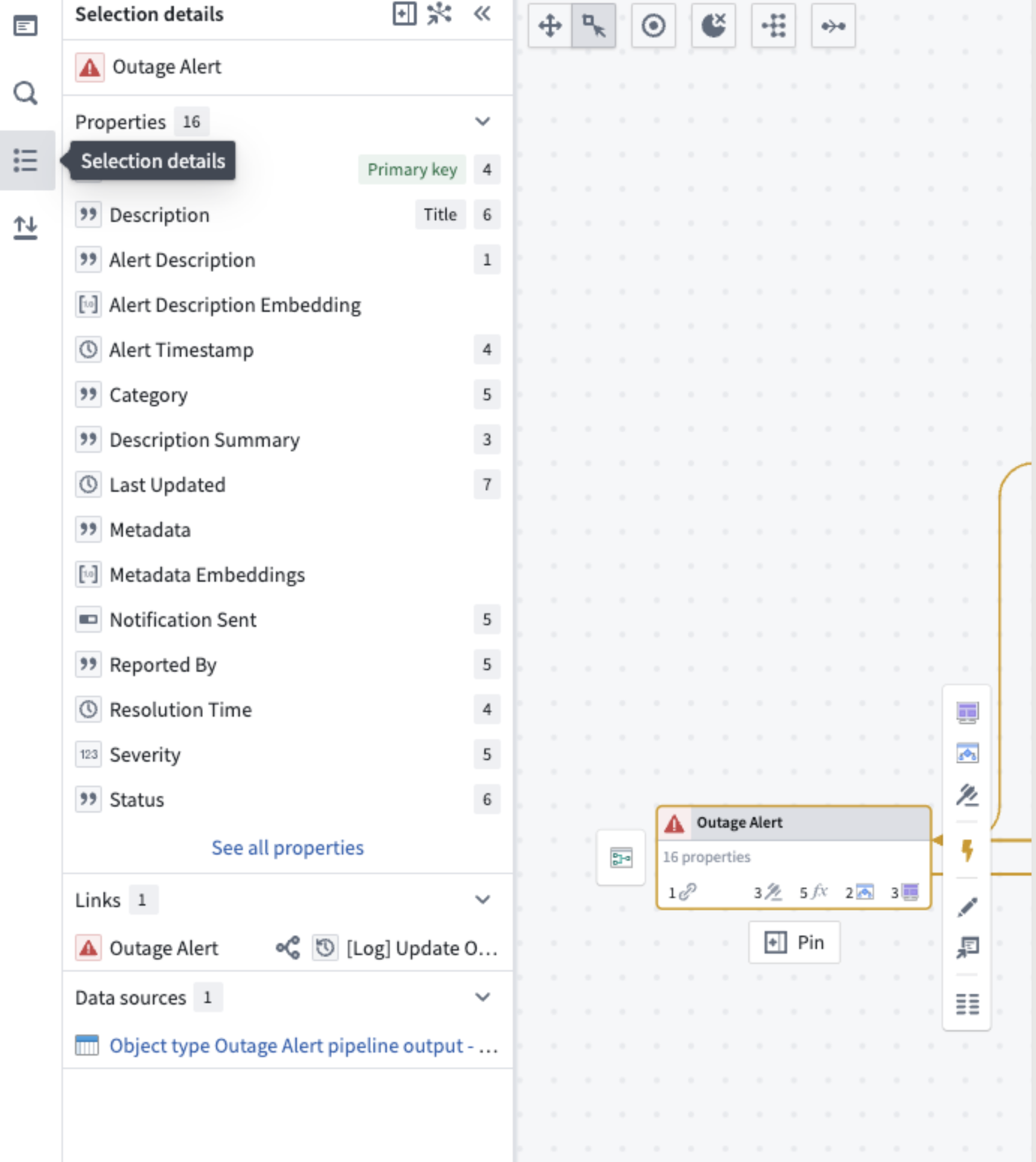Open the up-down arrows sidebar panel
The height and width of the screenshot is (1162, 1036).
(25, 227)
